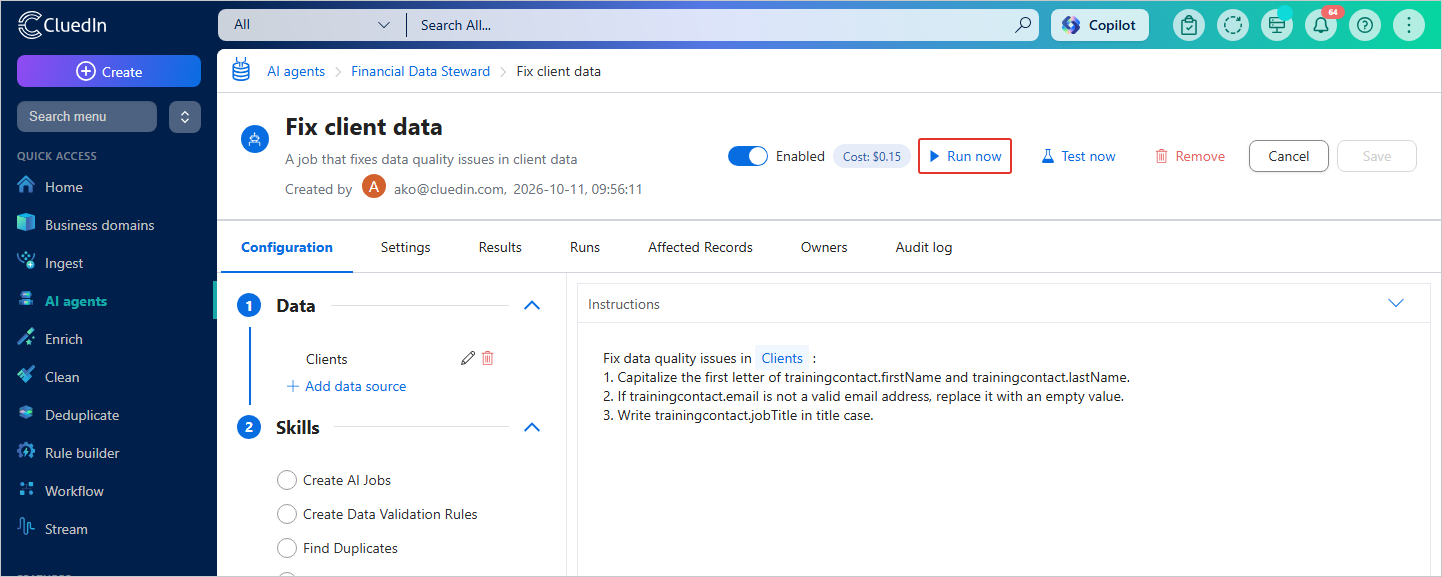Open the Owners tab
The width and height of the screenshot is (1442, 577).
(824, 247)
